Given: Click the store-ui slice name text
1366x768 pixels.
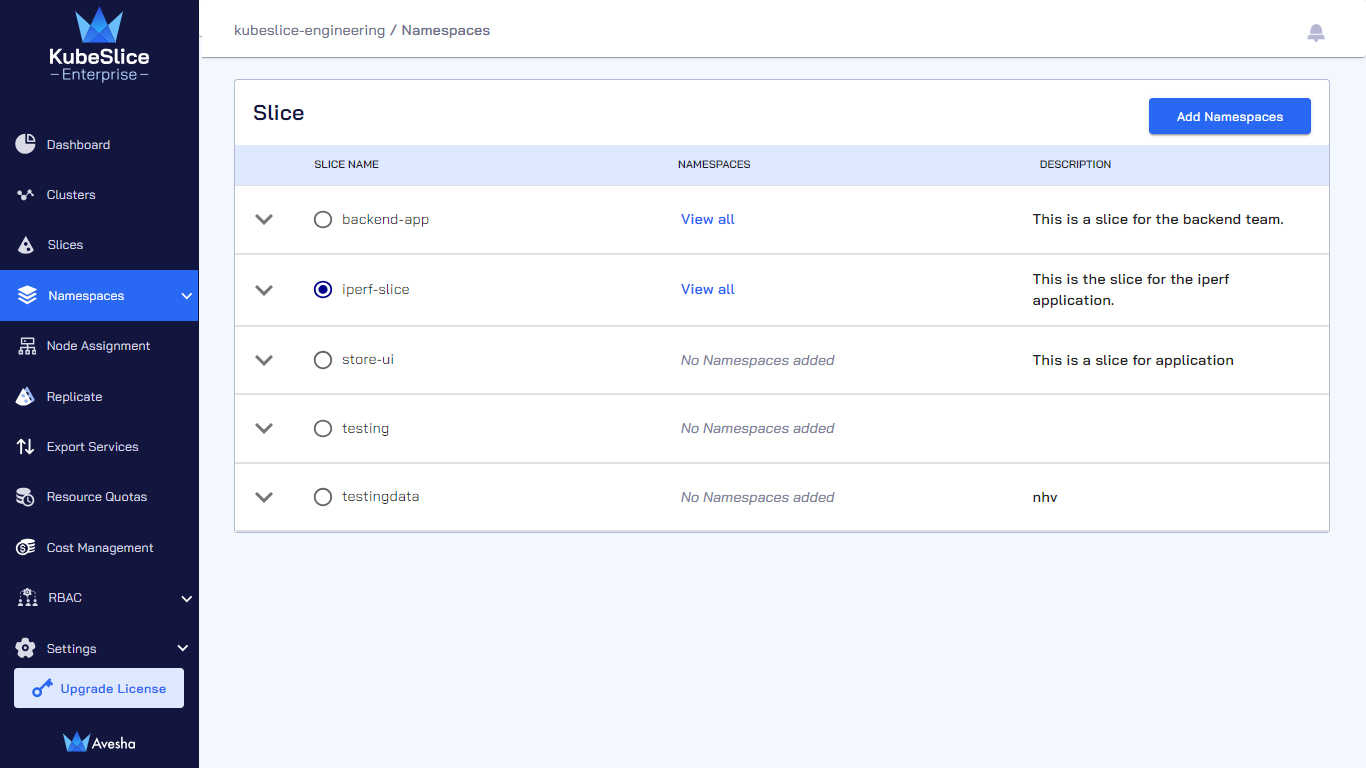Looking at the screenshot, I should [x=368, y=359].
